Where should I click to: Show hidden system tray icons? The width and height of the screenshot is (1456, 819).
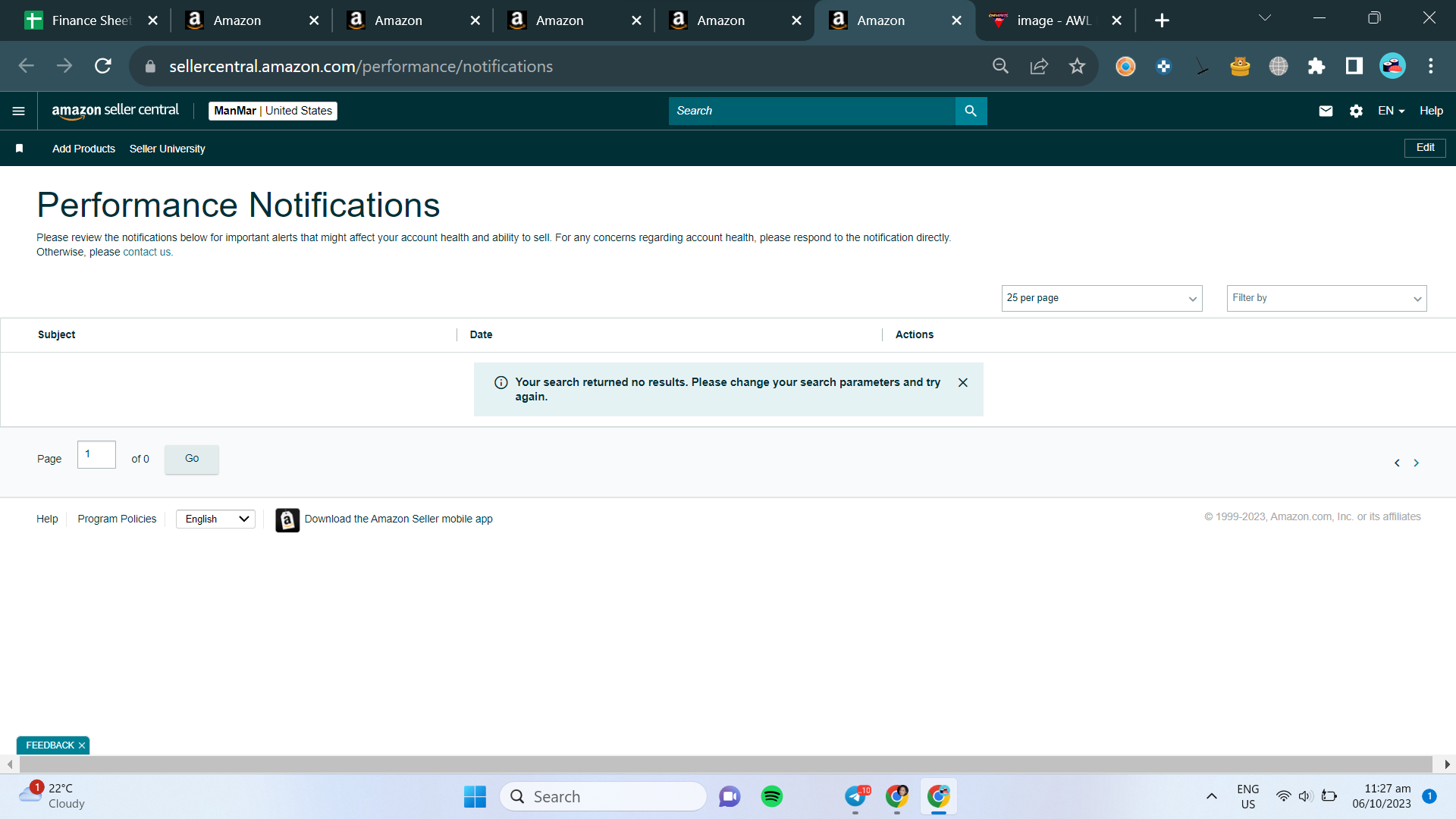(1212, 796)
